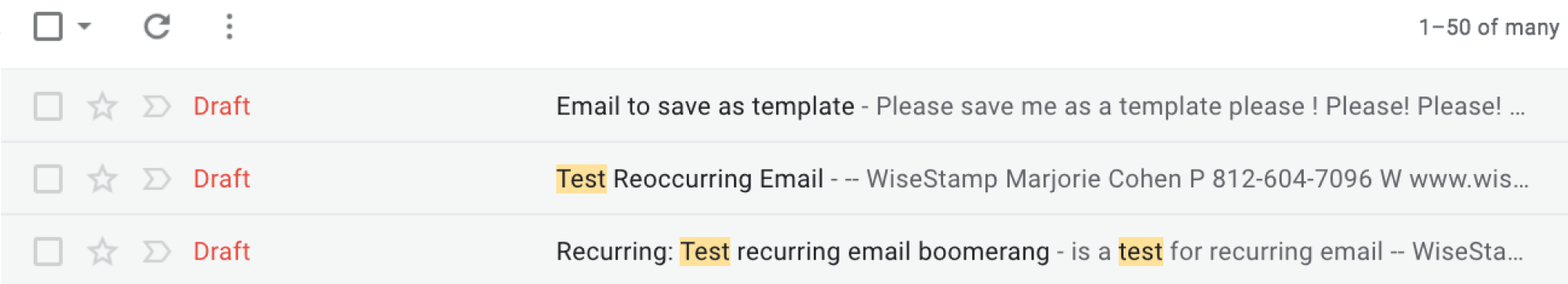Viewport: 1568px width, 284px height.
Task: Tick the checkbox for 'Email to save as template'
Action: pyautogui.click(x=48, y=106)
